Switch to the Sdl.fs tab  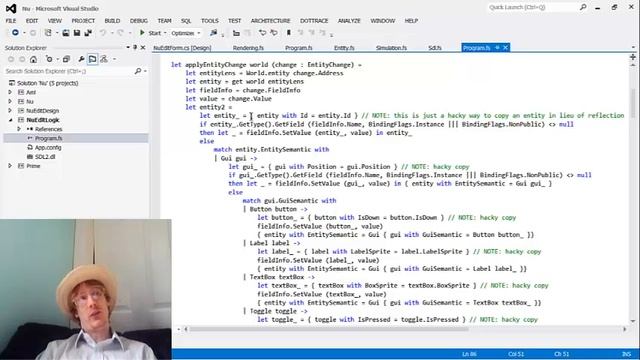click(x=435, y=48)
